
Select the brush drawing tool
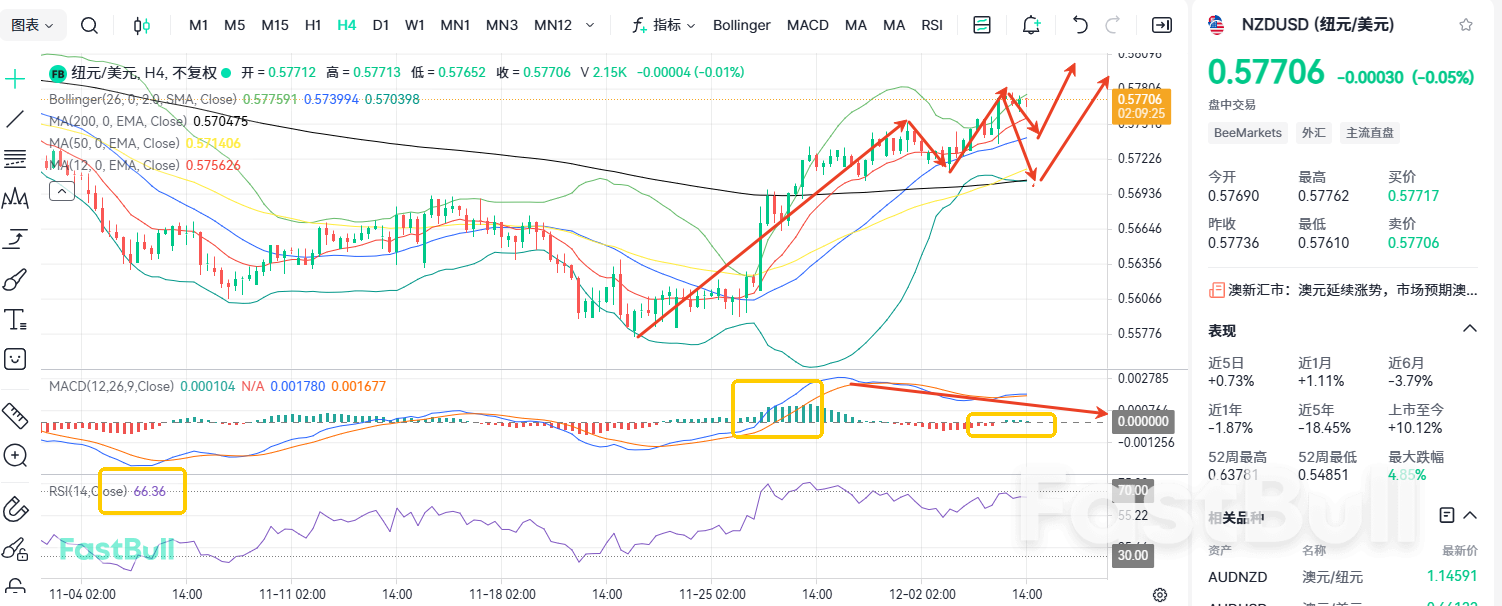(14, 280)
